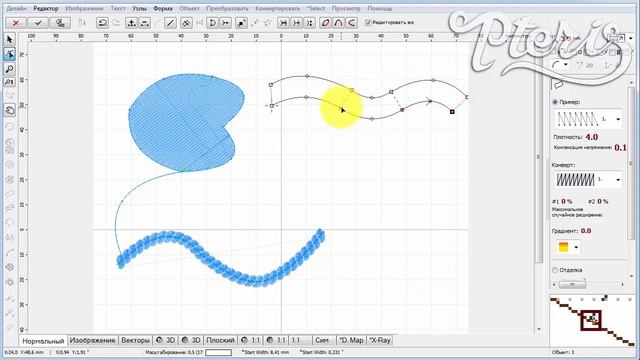The height and width of the screenshot is (360, 640).
Task: Click the checkmark apply button
Action: click(38, 23)
